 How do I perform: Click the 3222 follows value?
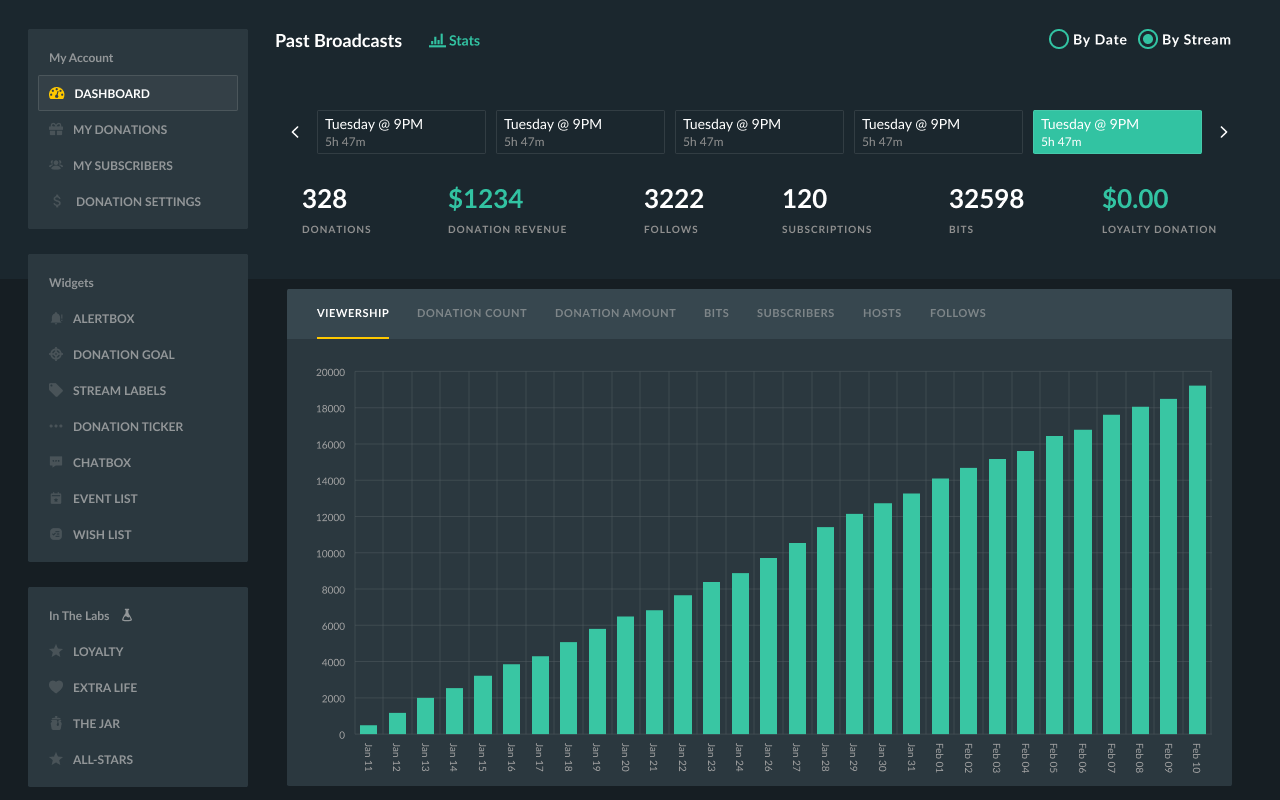pyautogui.click(x=674, y=199)
